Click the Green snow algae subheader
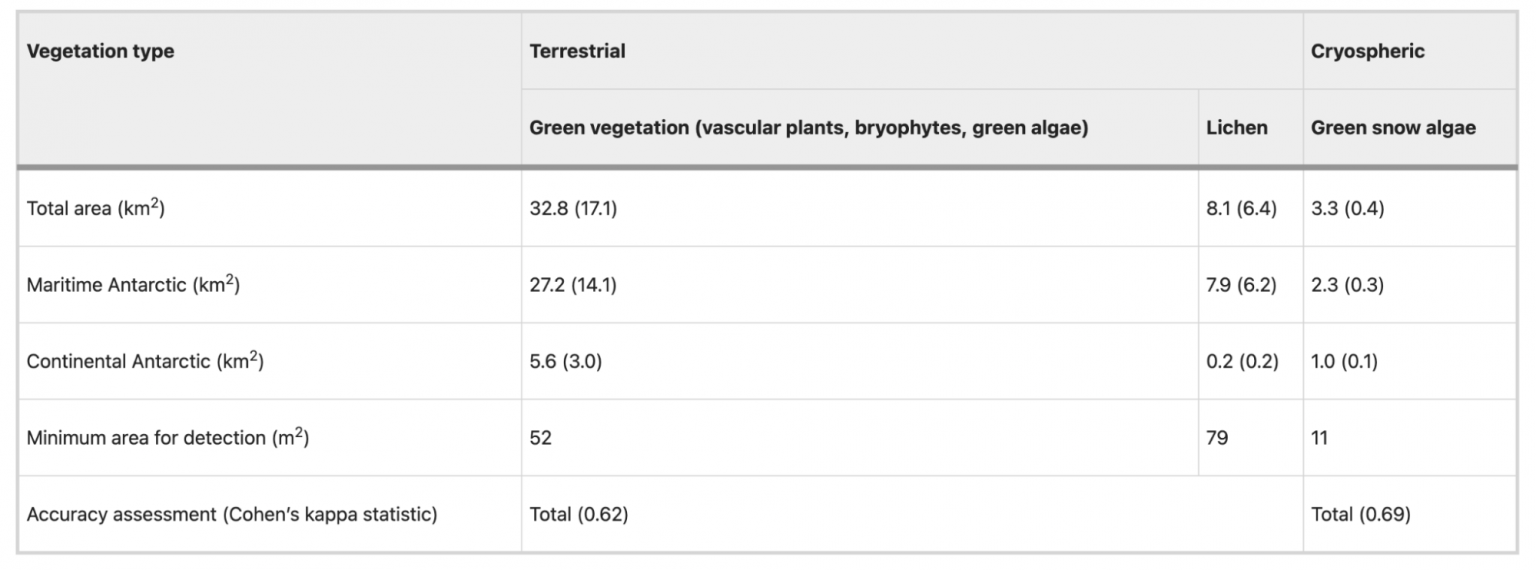This screenshot has height=570, width=1536. [1409, 127]
